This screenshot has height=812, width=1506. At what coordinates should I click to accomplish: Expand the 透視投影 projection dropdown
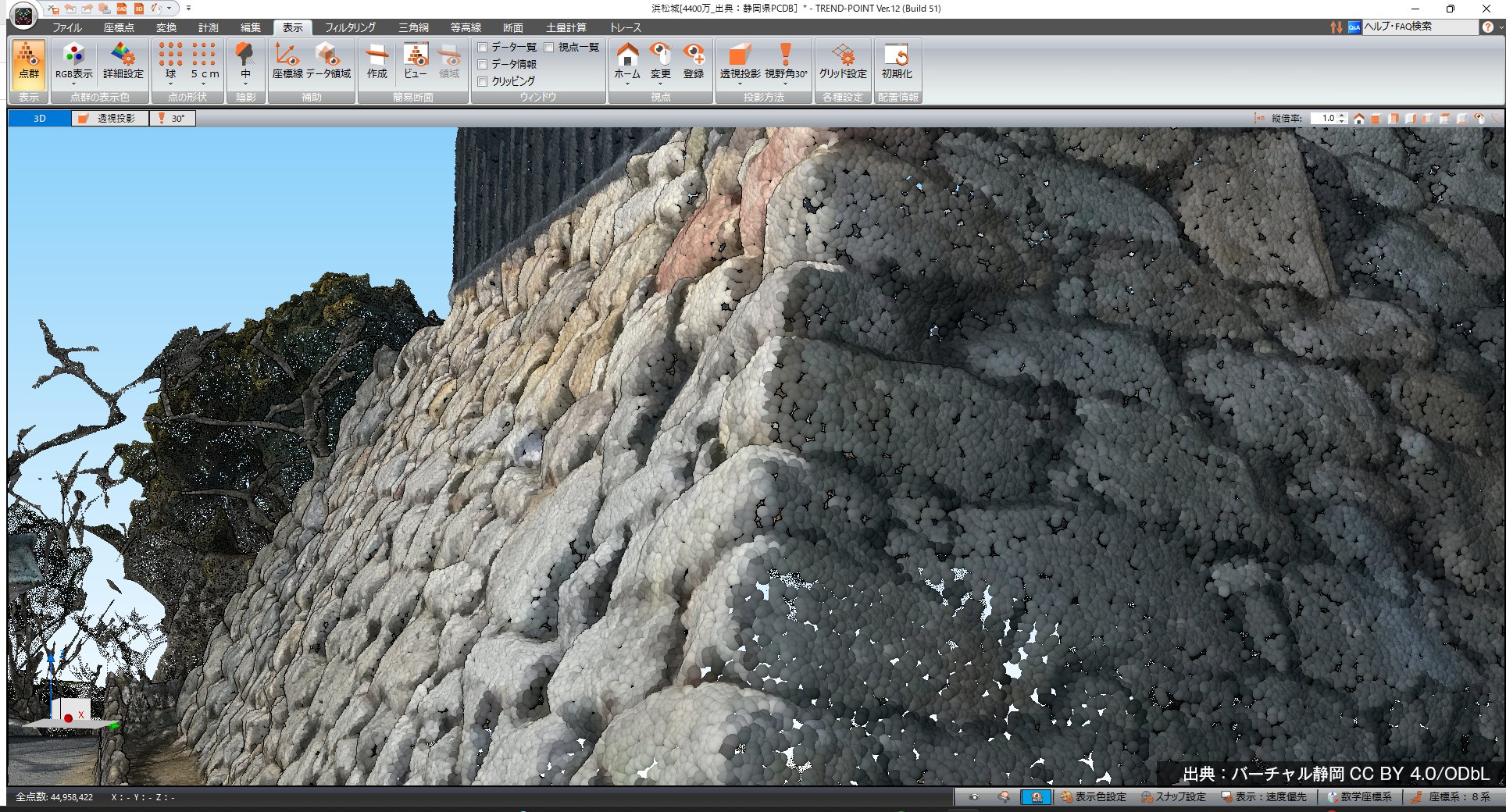(x=739, y=83)
